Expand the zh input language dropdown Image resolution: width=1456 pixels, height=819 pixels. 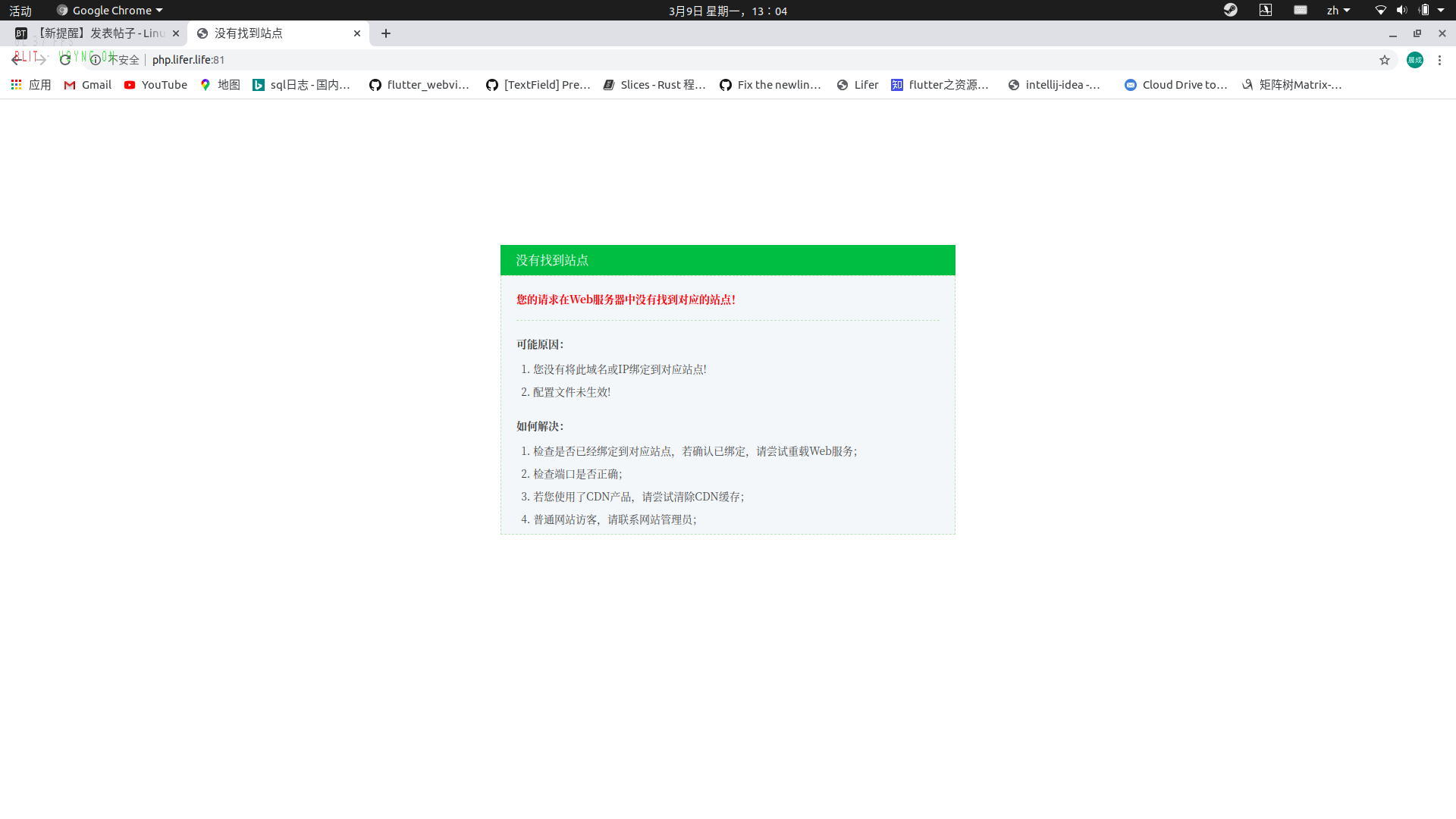pos(1338,10)
